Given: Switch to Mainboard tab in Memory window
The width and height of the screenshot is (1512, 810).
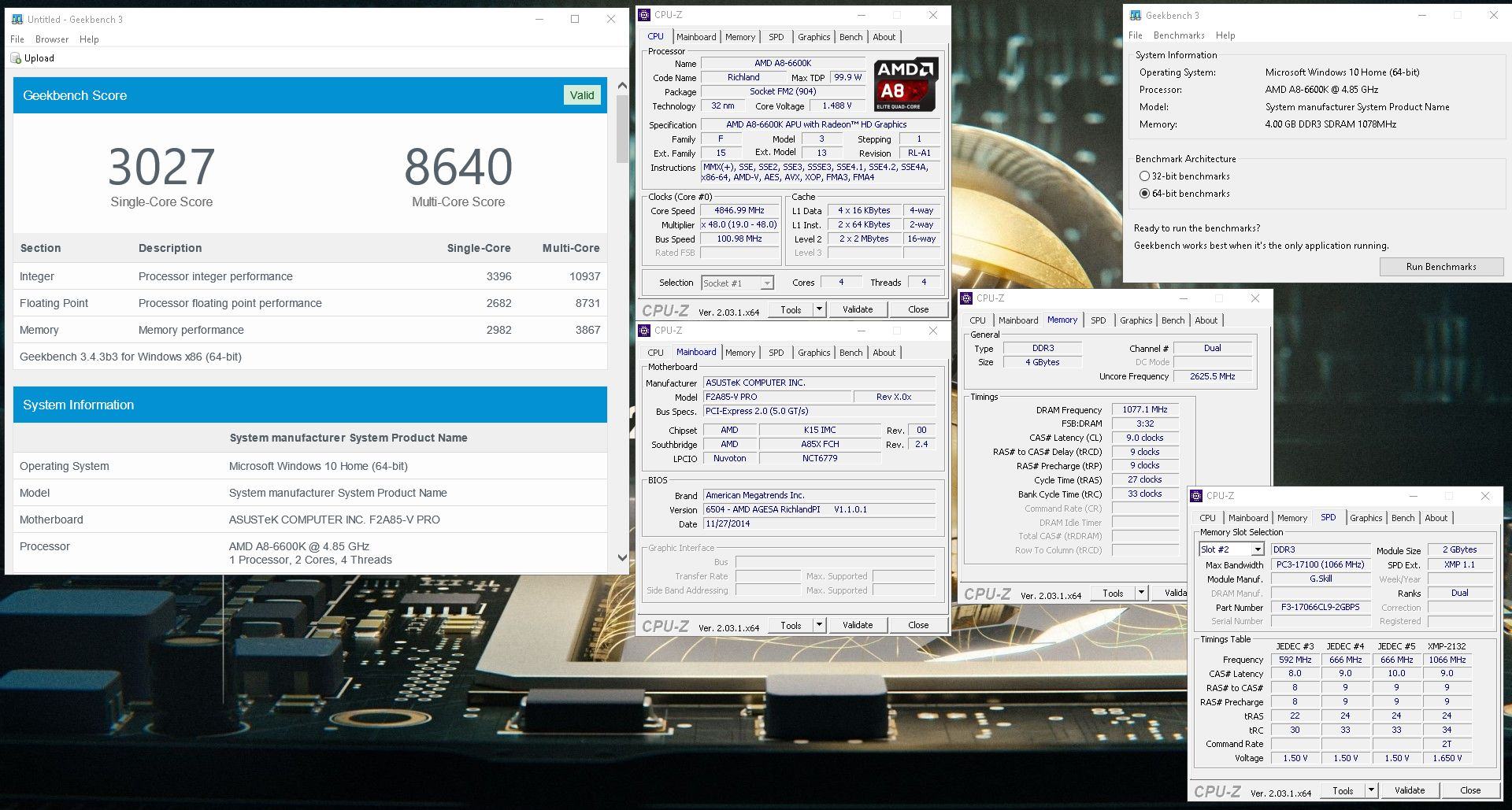Looking at the screenshot, I should pyautogui.click(x=1018, y=320).
